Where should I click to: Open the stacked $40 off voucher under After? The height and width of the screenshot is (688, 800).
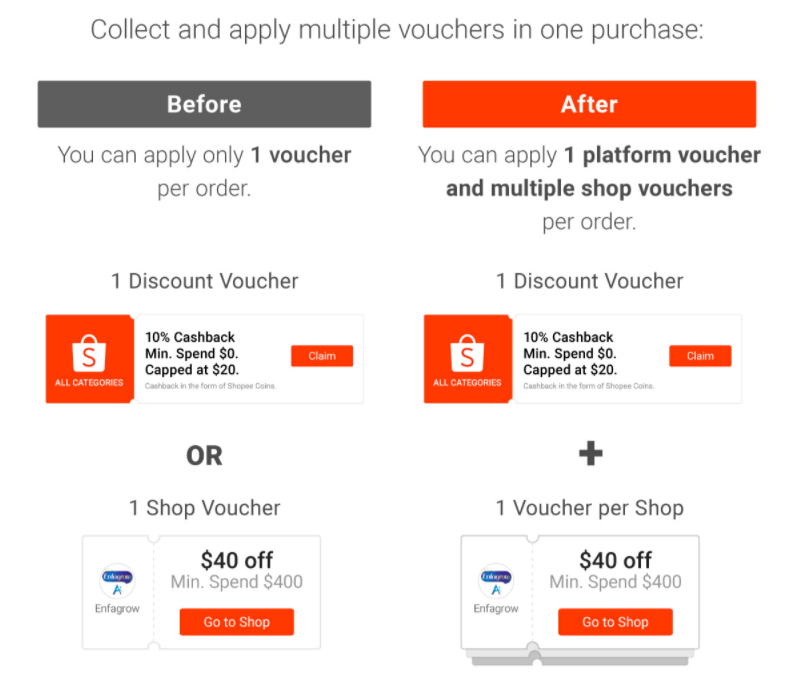pos(580,595)
